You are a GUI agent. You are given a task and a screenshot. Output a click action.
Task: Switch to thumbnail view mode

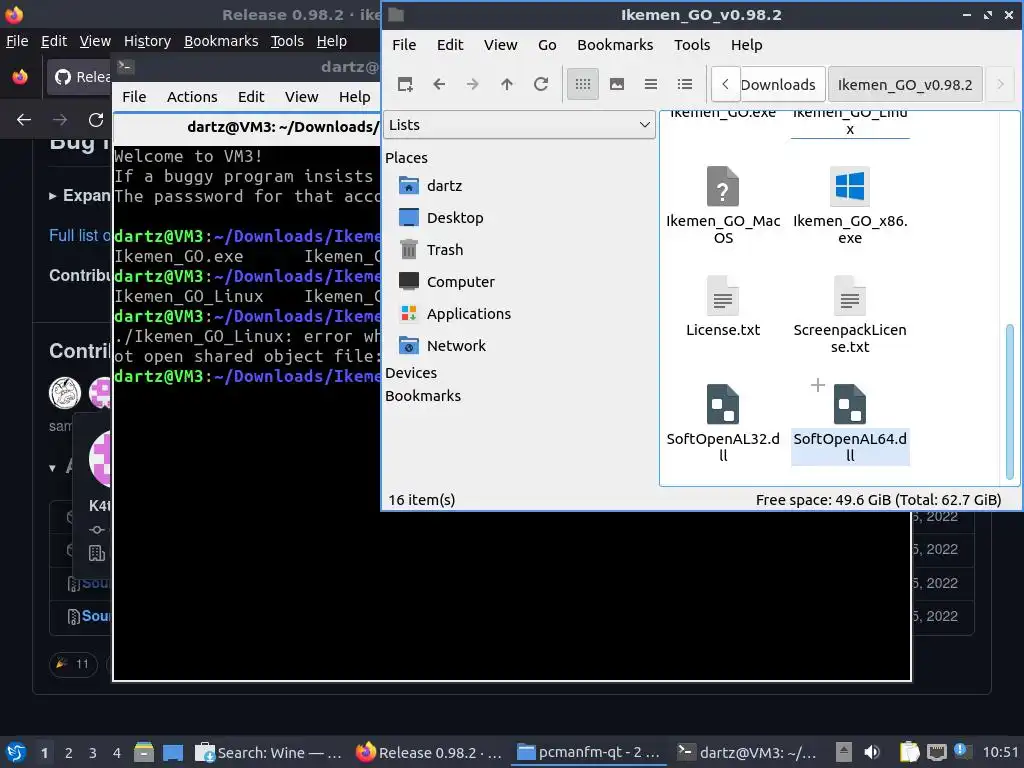pyautogui.click(x=616, y=84)
